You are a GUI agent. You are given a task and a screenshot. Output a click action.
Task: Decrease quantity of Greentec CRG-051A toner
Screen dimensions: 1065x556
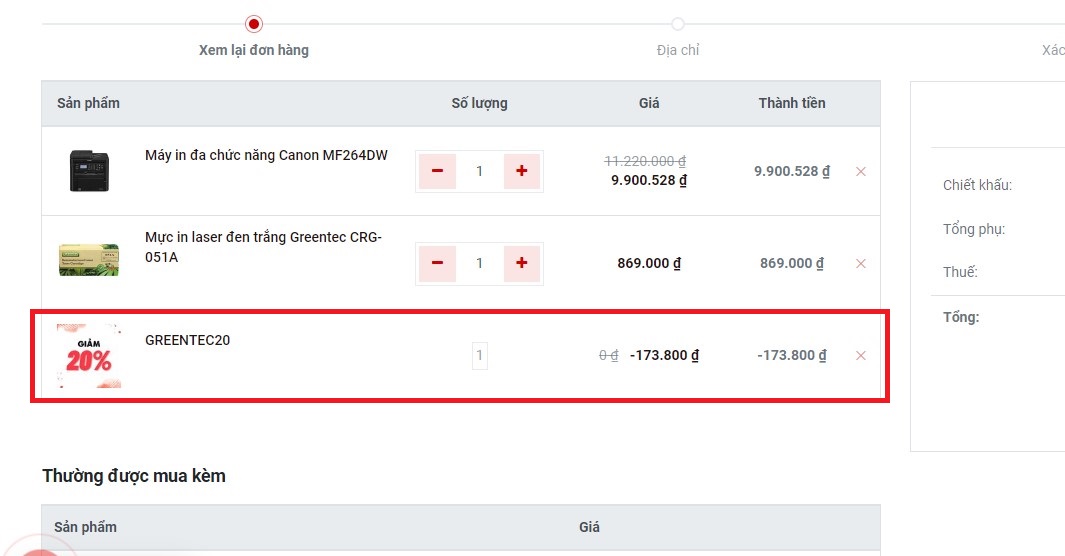tap(437, 263)
